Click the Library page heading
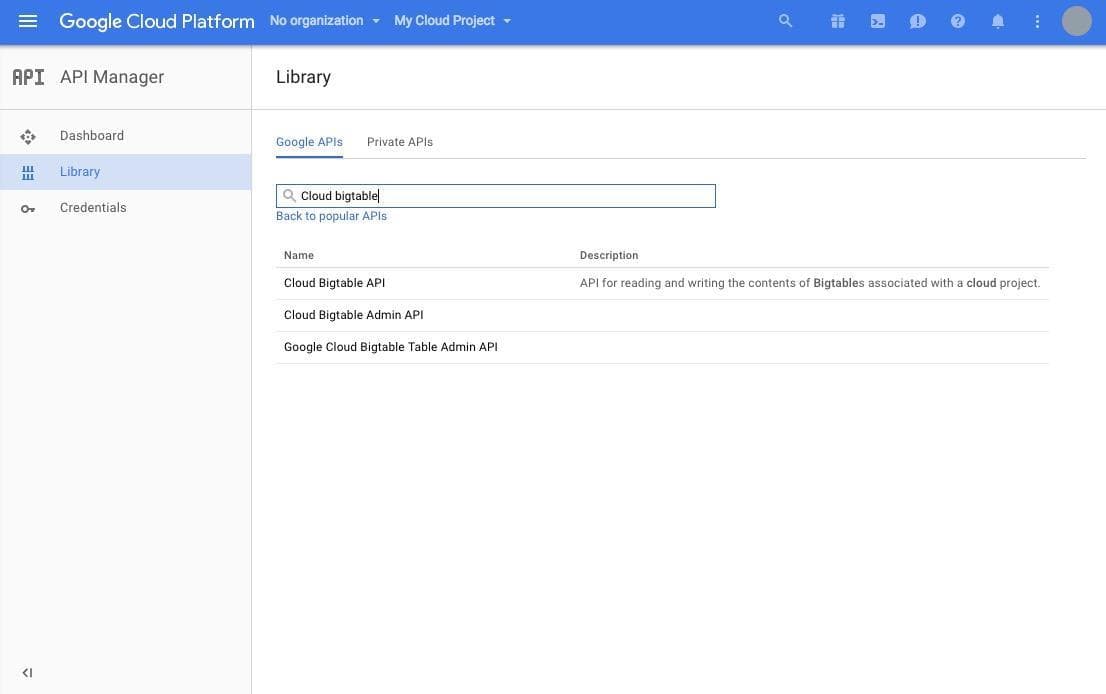1106x694 pixels. tap(303, 77)
